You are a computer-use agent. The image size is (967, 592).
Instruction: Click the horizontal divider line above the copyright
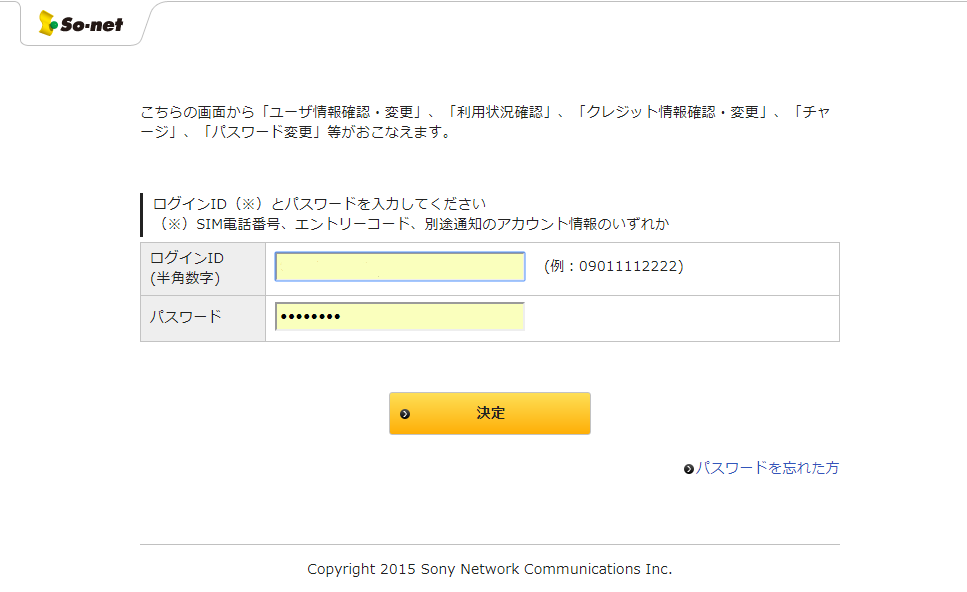point(490,545)
